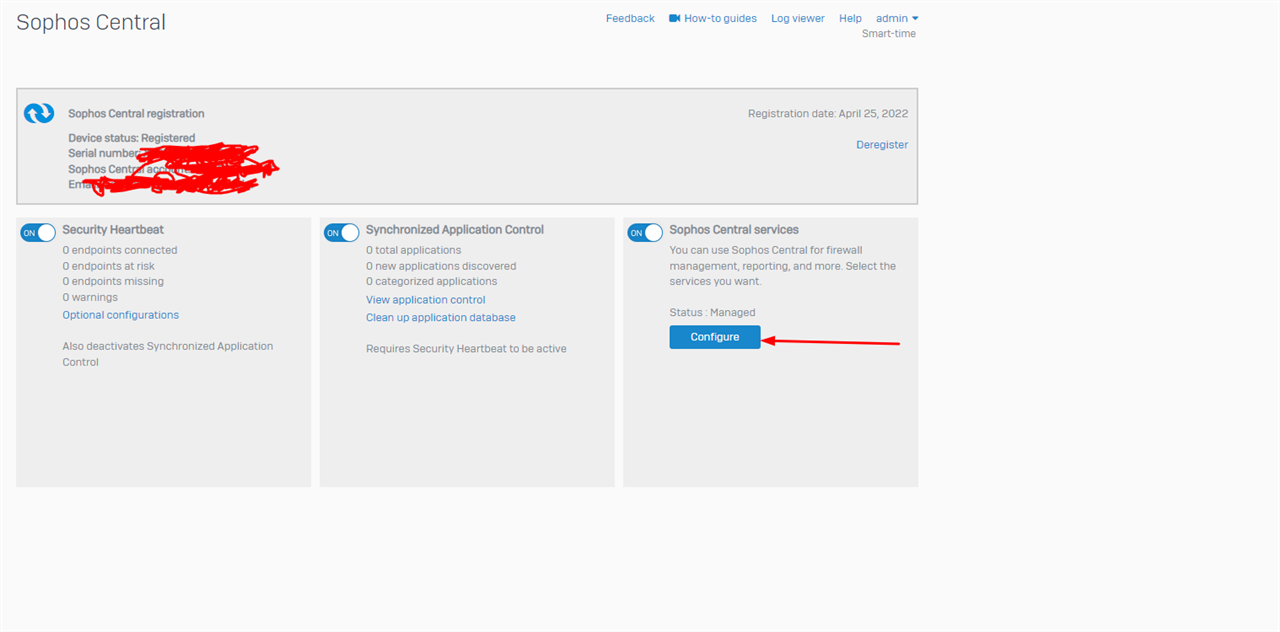Deregister the device from Sophos Central
1280x632 pixels.
point(882,145)
